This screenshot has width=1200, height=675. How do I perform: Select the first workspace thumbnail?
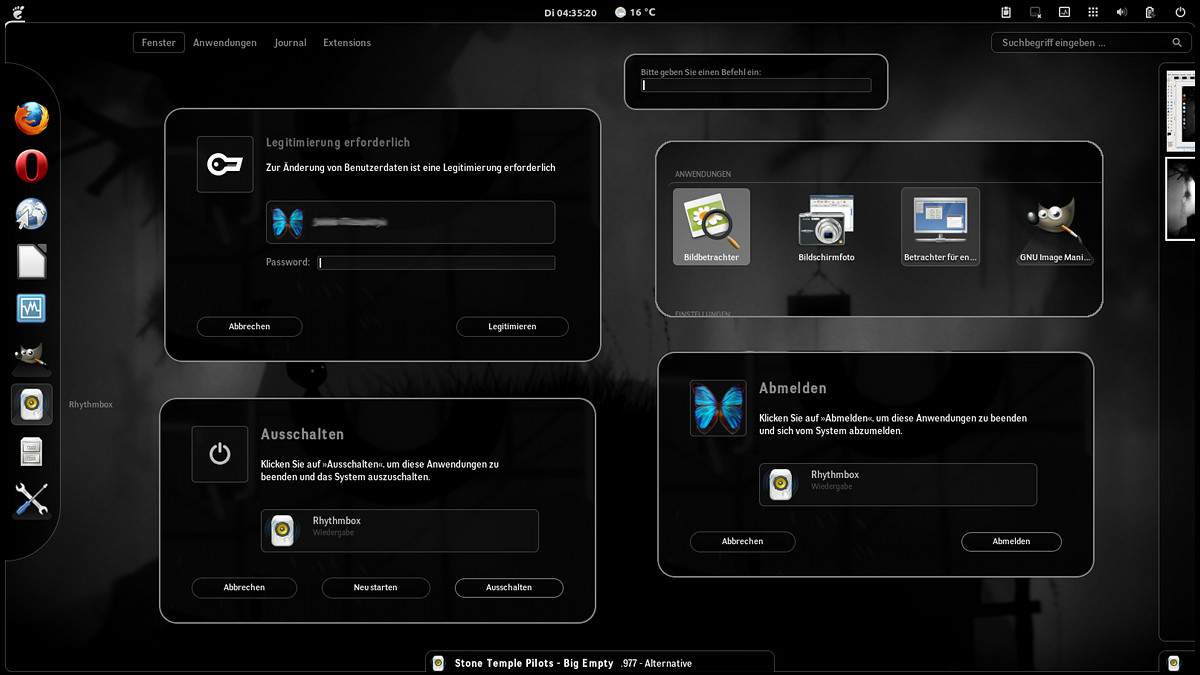point(1181,110)
